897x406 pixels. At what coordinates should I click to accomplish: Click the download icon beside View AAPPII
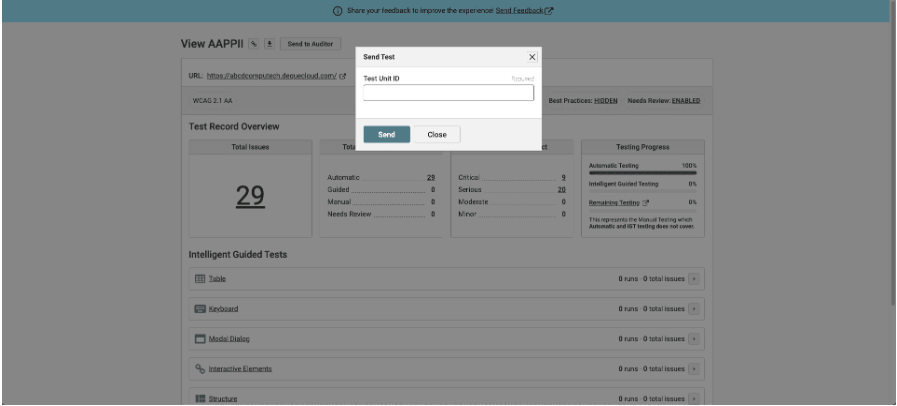tap(268, 44)
